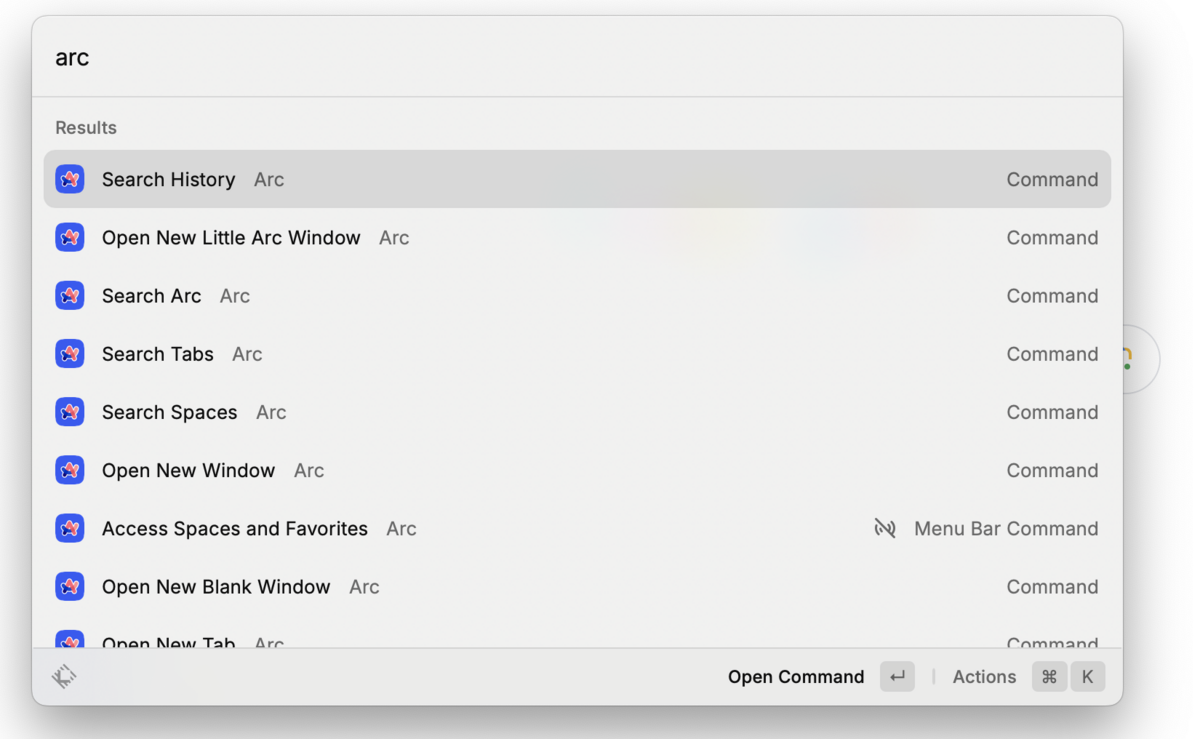Select the Search History command
This screenshot has height=739, width=1200.
[x=577, y=179]
